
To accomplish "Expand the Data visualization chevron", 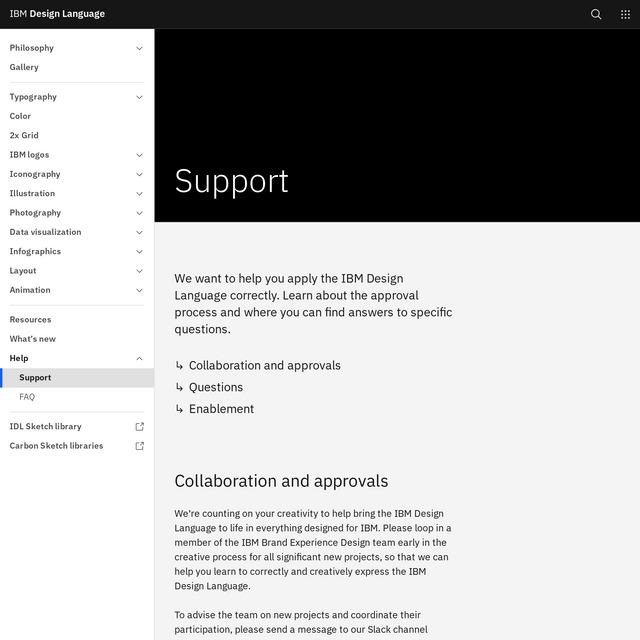I will click(139, 232).
